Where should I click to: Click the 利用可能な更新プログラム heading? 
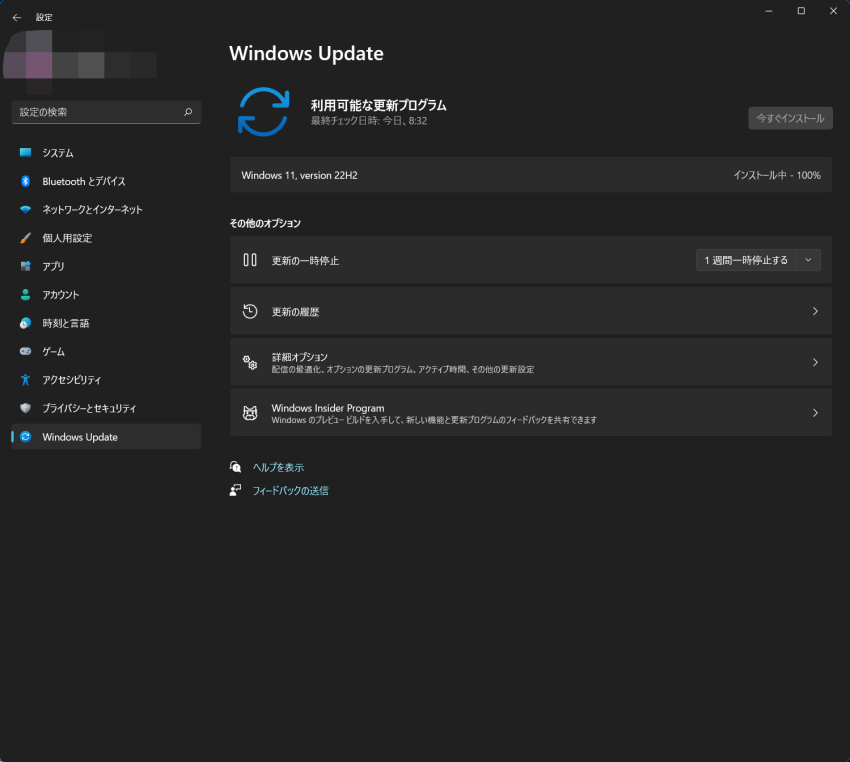(378, 105)
